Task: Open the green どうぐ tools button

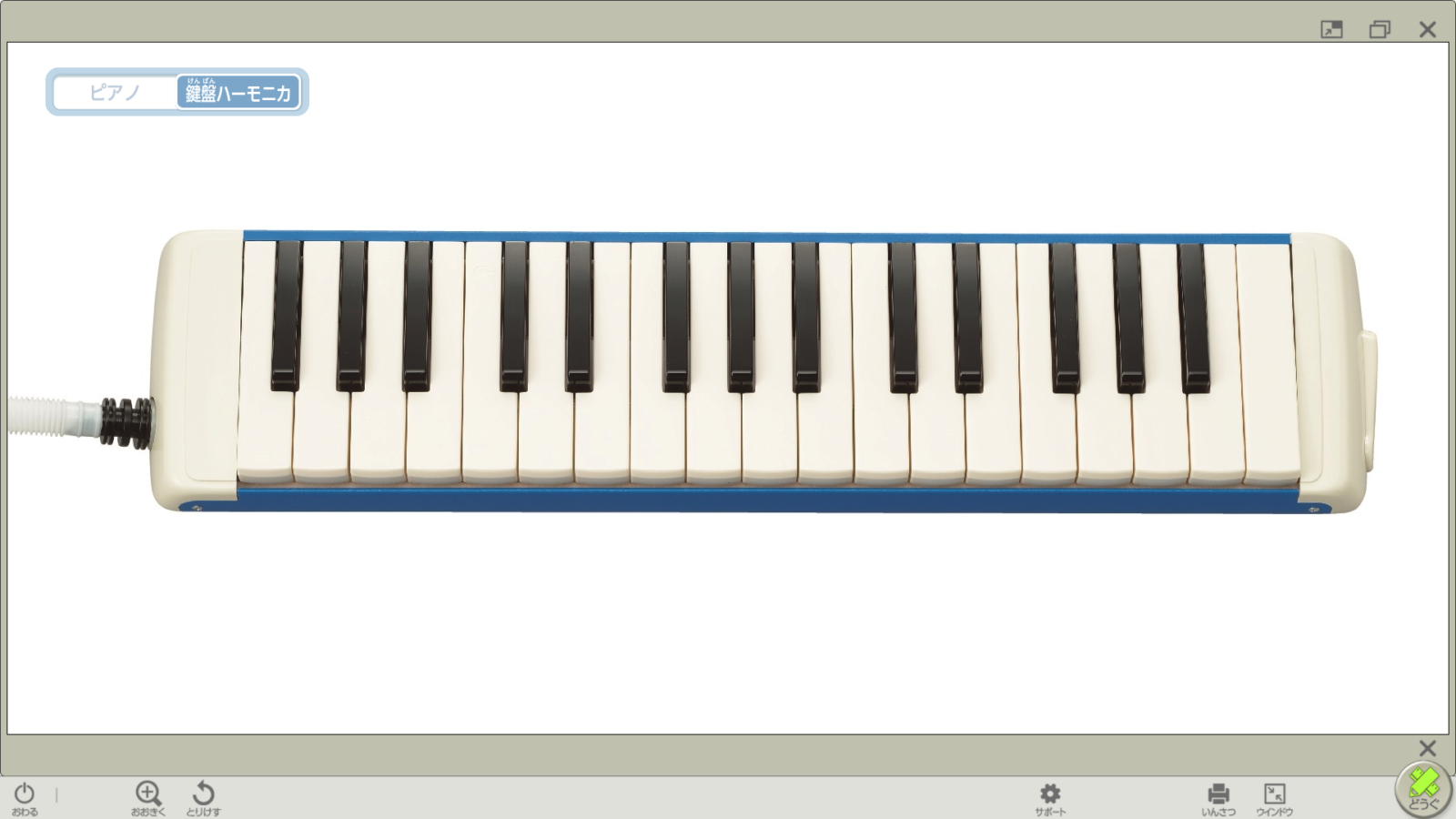Action: [1424, 789]
